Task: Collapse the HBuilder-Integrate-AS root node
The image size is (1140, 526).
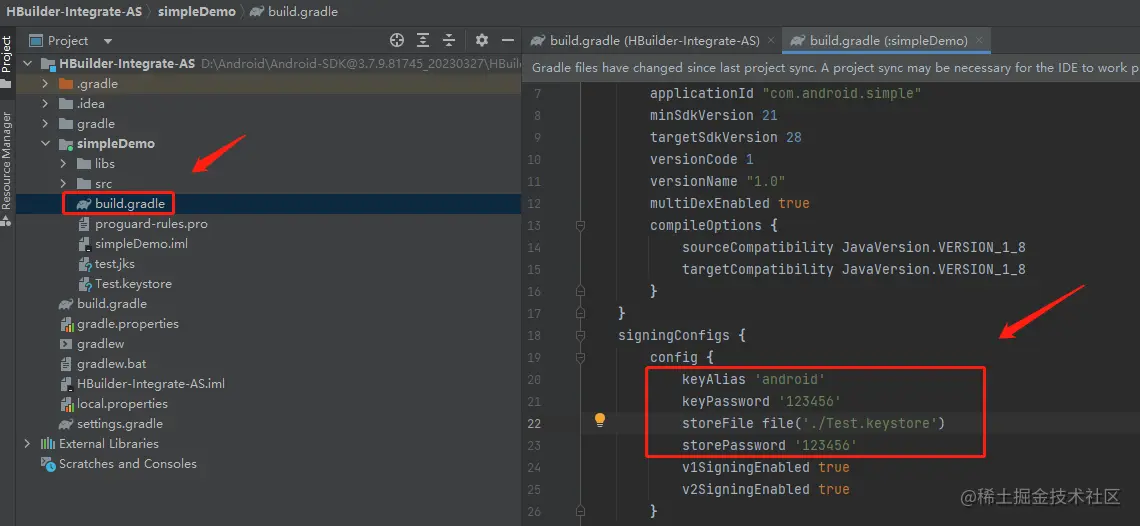Action: coord(28,63)
